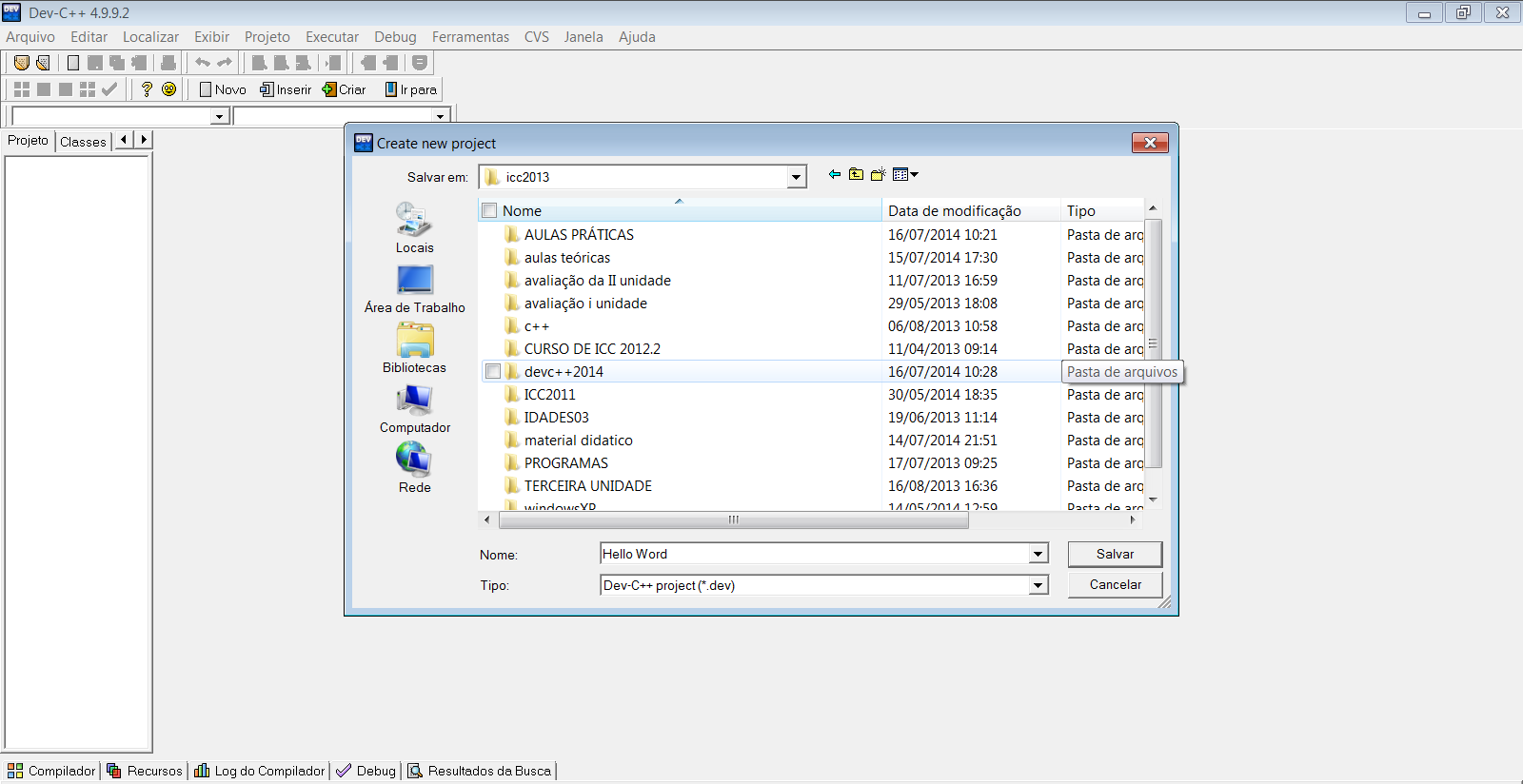Select the material didatico folder

tap(578, 440)
